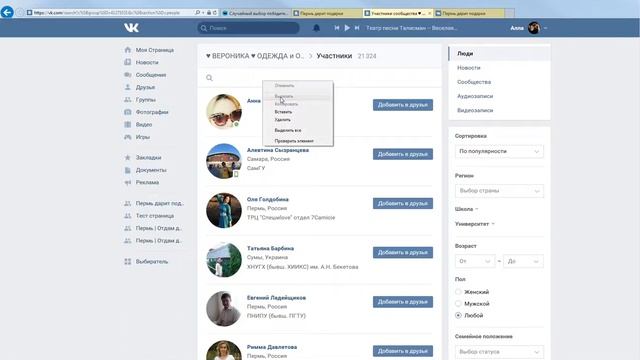Play the track in header player

(x=347, y=28)
